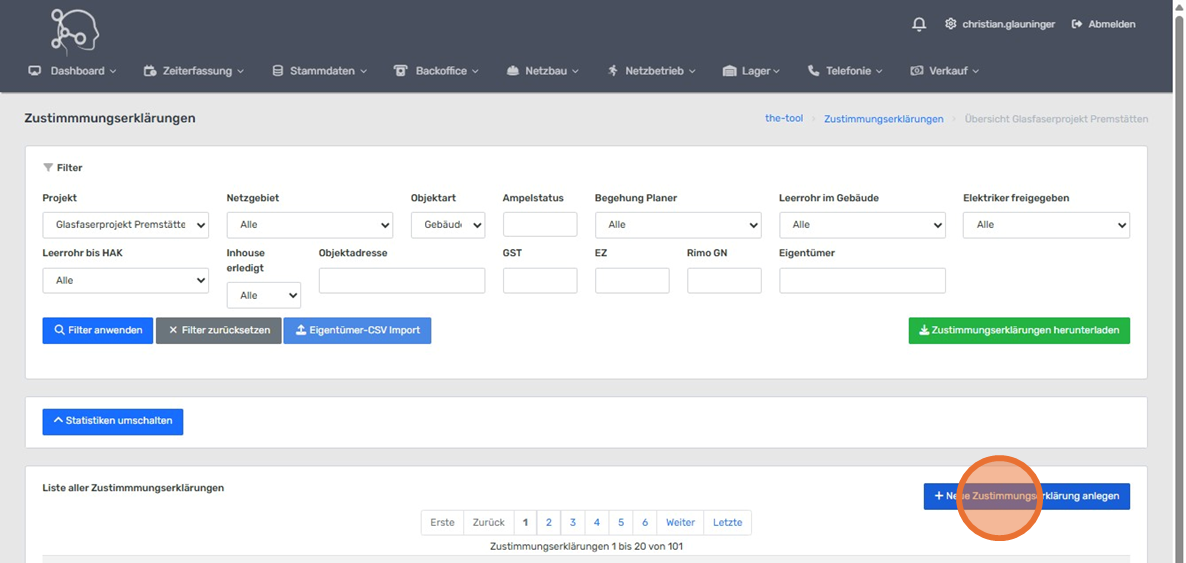
Task: Open the Elektriker freigegeben dropdown
Action: pos(1046,225)
